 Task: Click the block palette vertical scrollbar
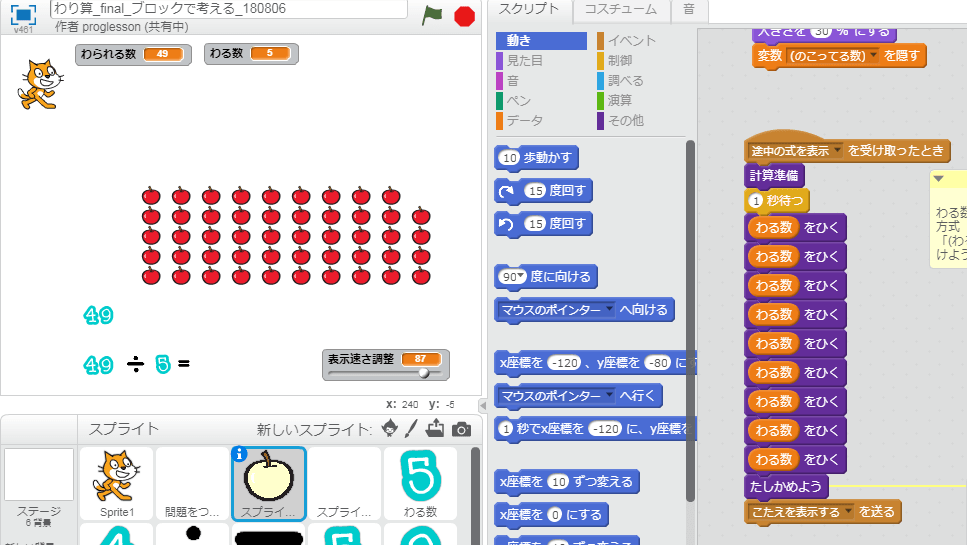click(690, 321)
